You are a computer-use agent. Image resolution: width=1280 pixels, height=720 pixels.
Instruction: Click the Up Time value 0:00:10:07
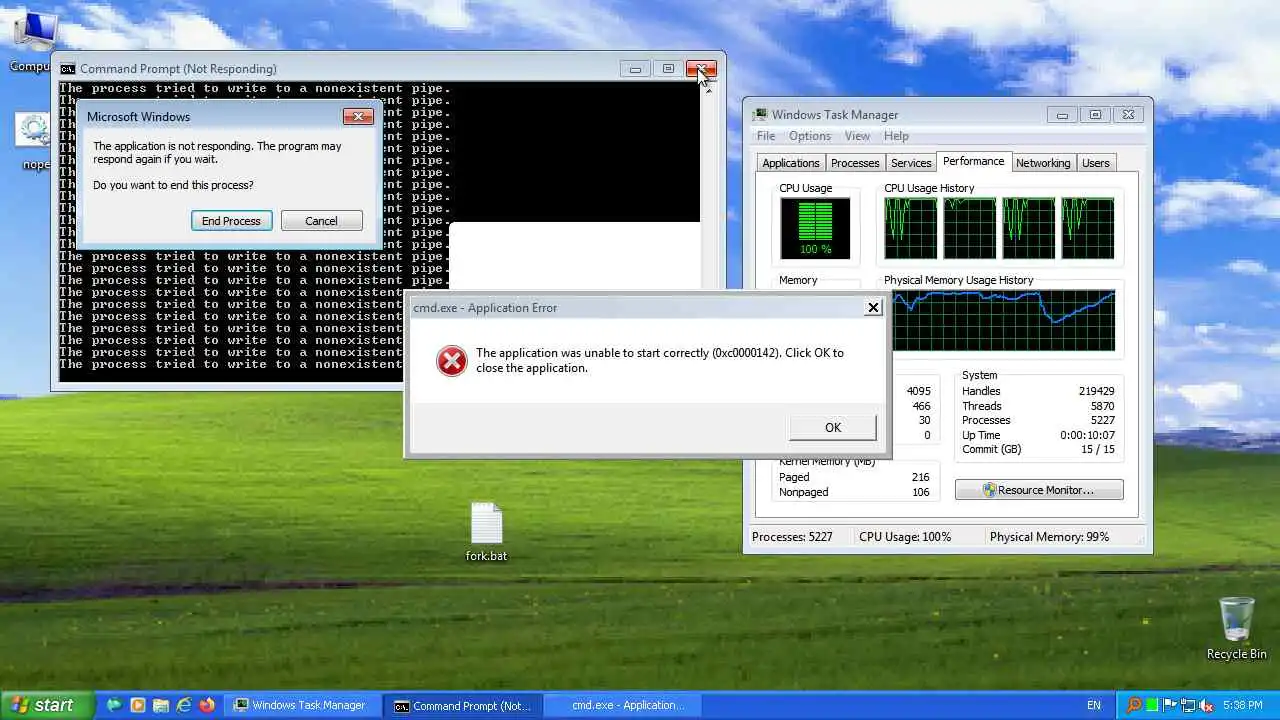pyautogui.click(x=1088, y=435)
